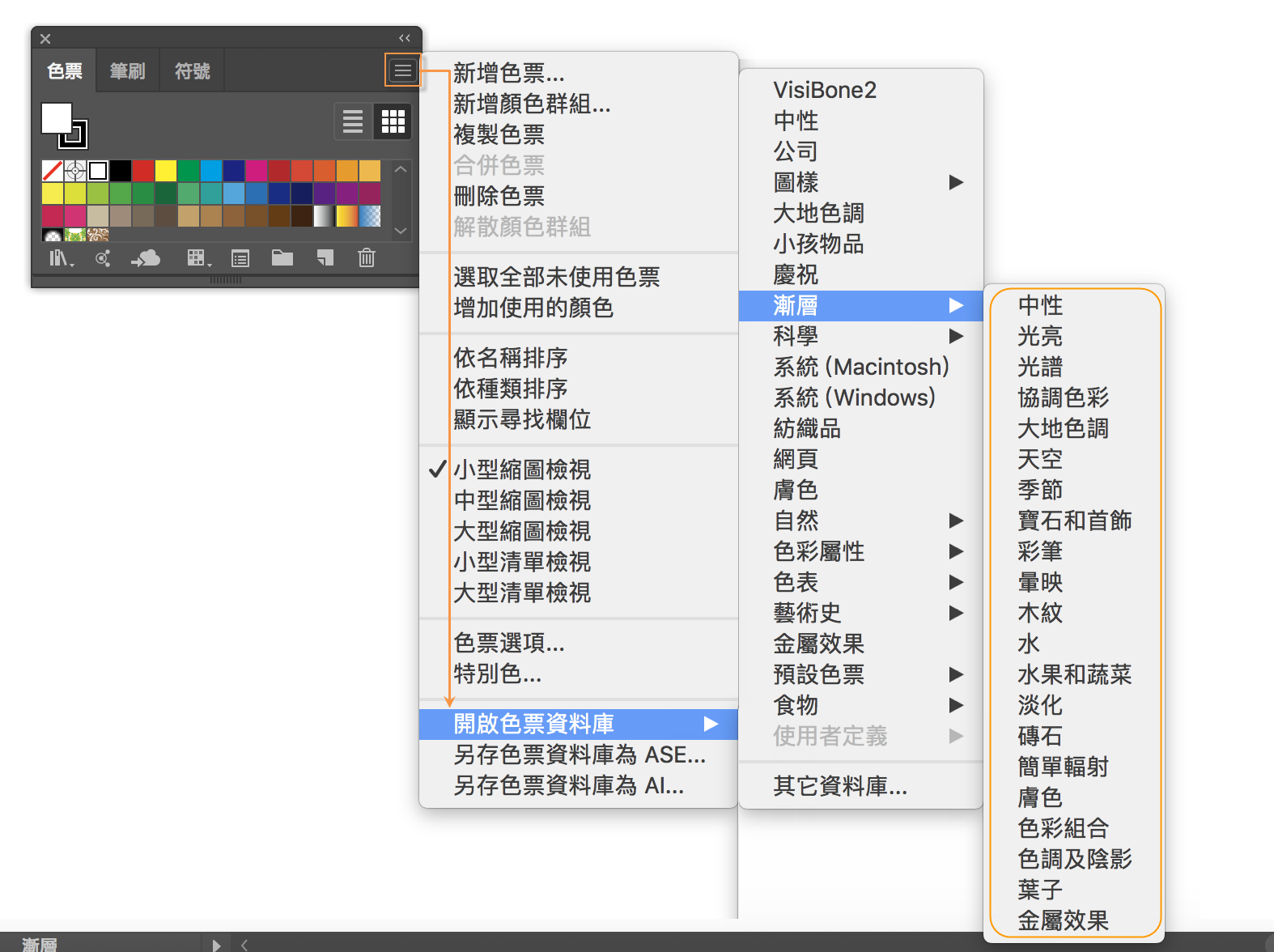
Task: Expand the highlighted 漸層 submenu
Action: [861, 305]
